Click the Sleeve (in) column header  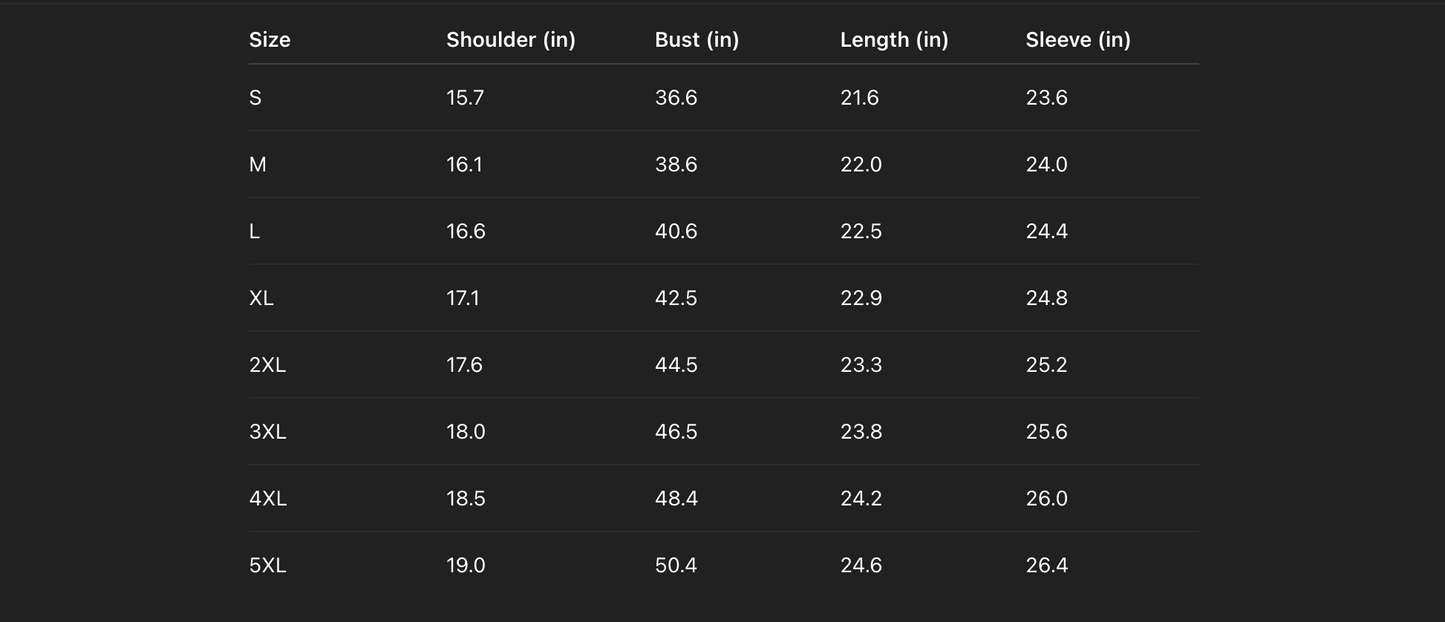pyautogui.click(x=1078, y=40)
